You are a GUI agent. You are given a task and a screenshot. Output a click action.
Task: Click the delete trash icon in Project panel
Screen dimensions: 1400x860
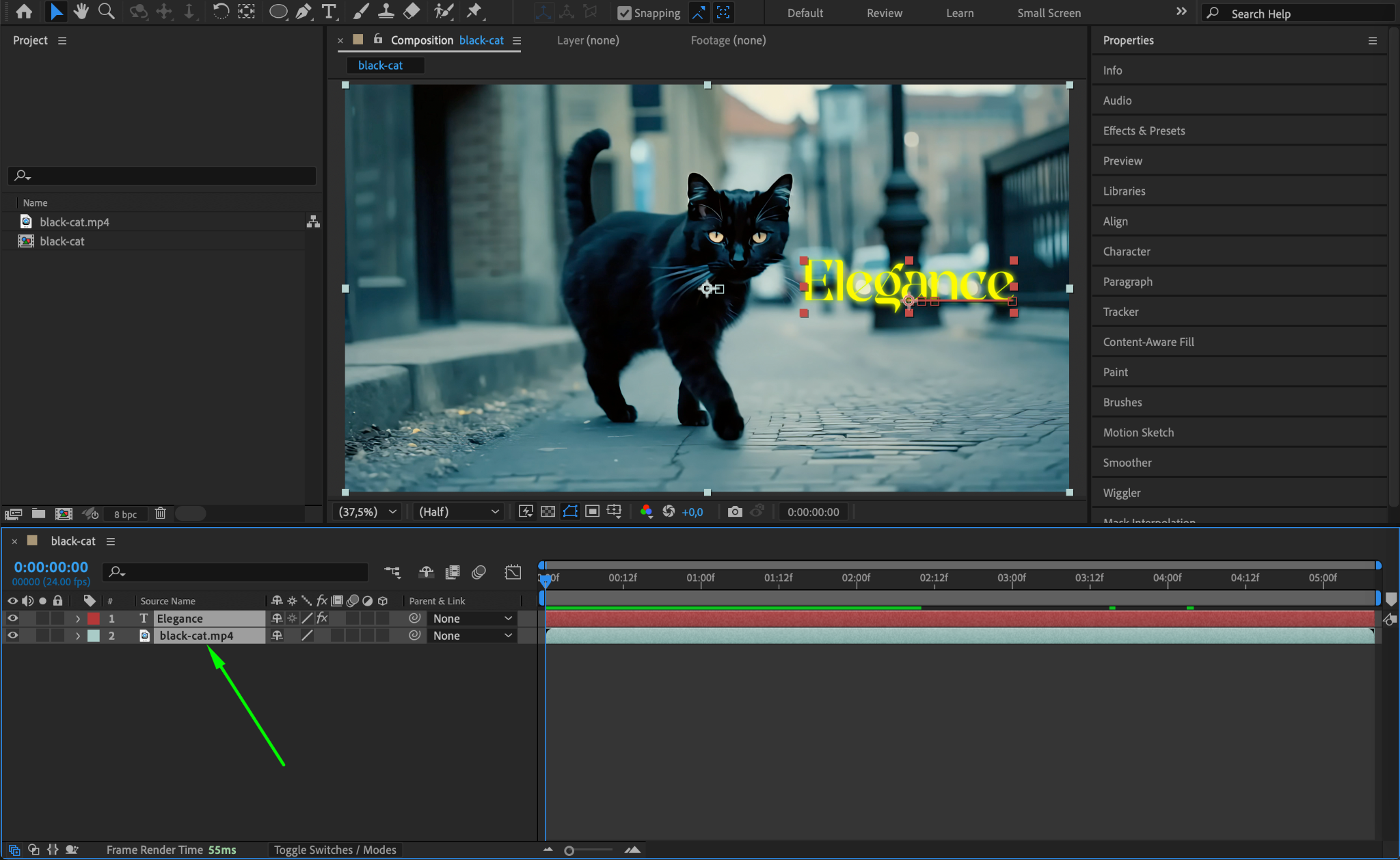click(160, 513)
